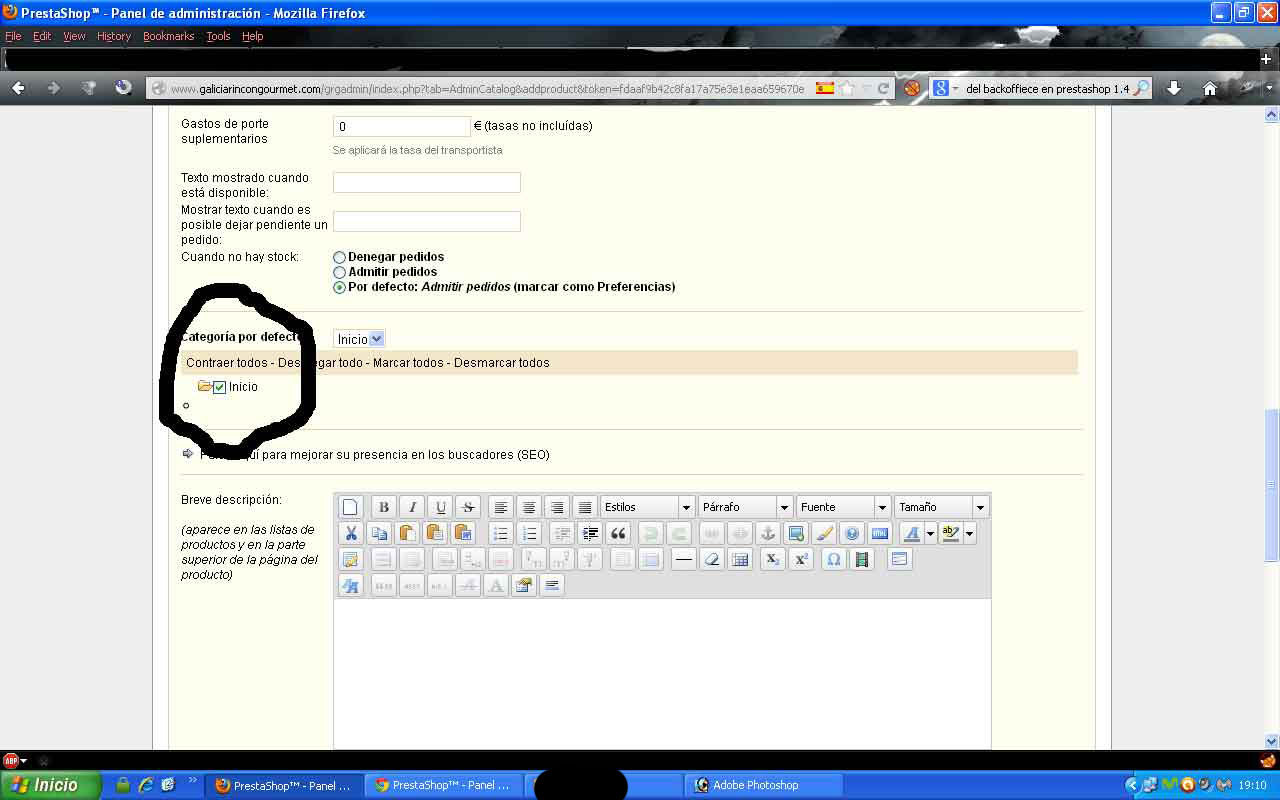
Task: Open the View menu
Action: pyautogui.click(x=74, y=36)
